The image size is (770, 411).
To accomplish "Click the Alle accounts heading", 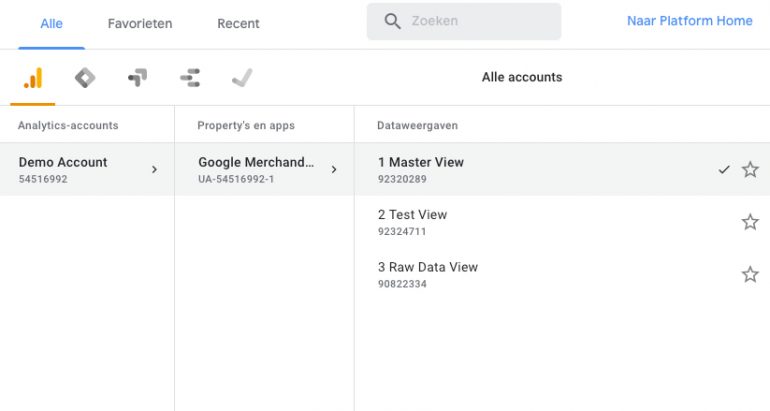I will click(x=522, y=77).
